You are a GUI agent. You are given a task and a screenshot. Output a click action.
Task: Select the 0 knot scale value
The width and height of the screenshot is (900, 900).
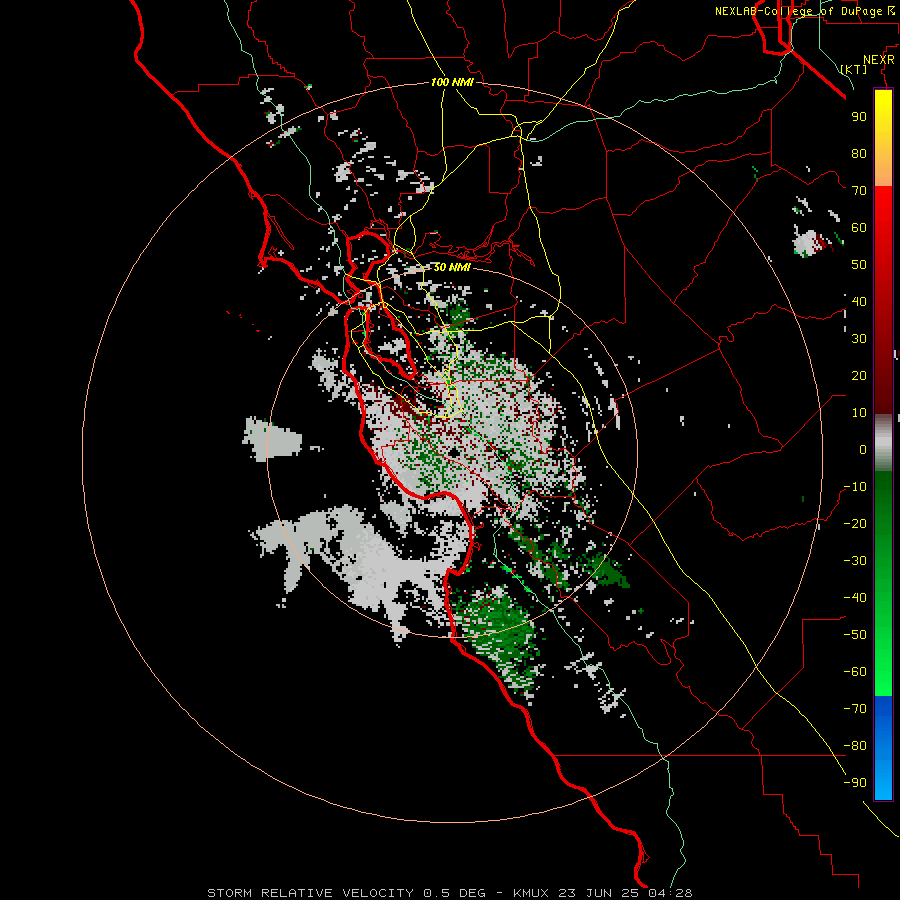[863, 449]
